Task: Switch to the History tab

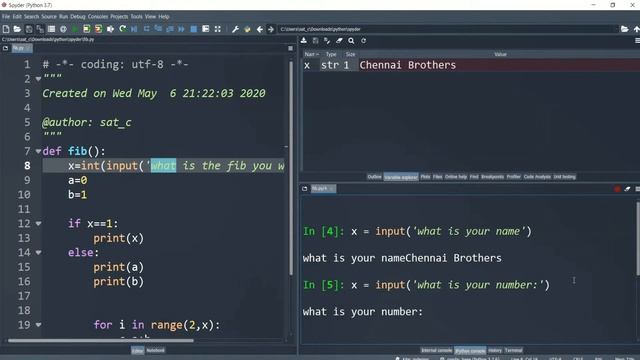Action: 495,350
